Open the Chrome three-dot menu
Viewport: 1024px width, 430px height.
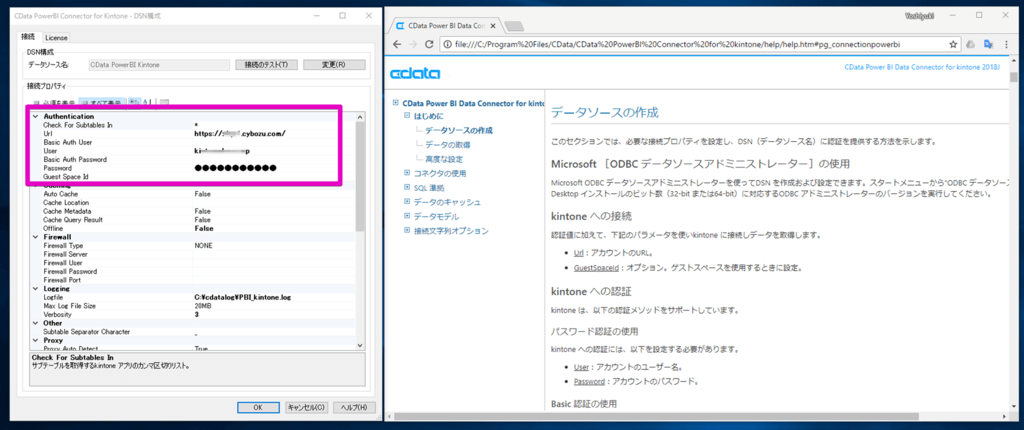click(1006, 44)
